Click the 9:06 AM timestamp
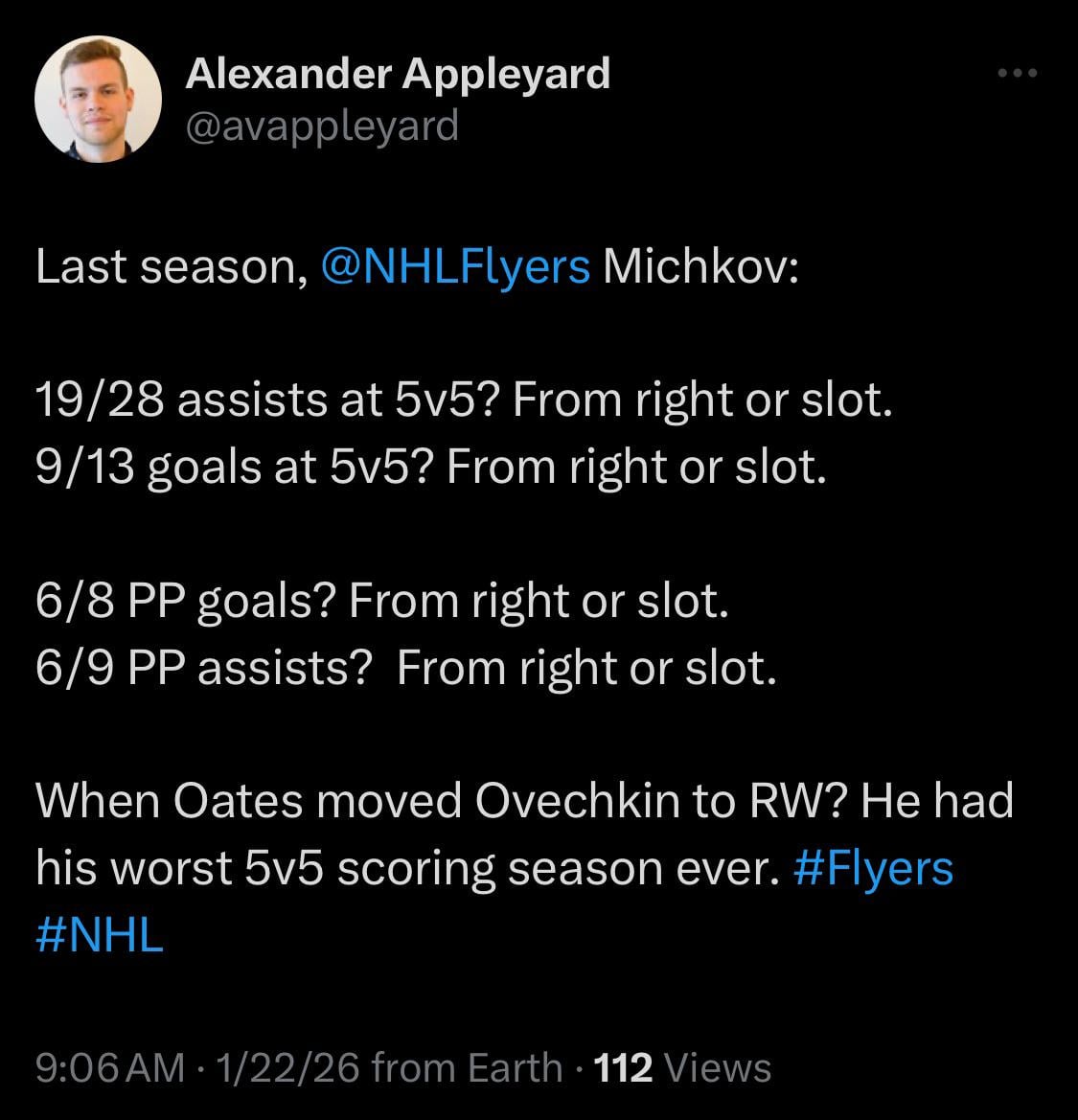 click(x=110, y=1067)
